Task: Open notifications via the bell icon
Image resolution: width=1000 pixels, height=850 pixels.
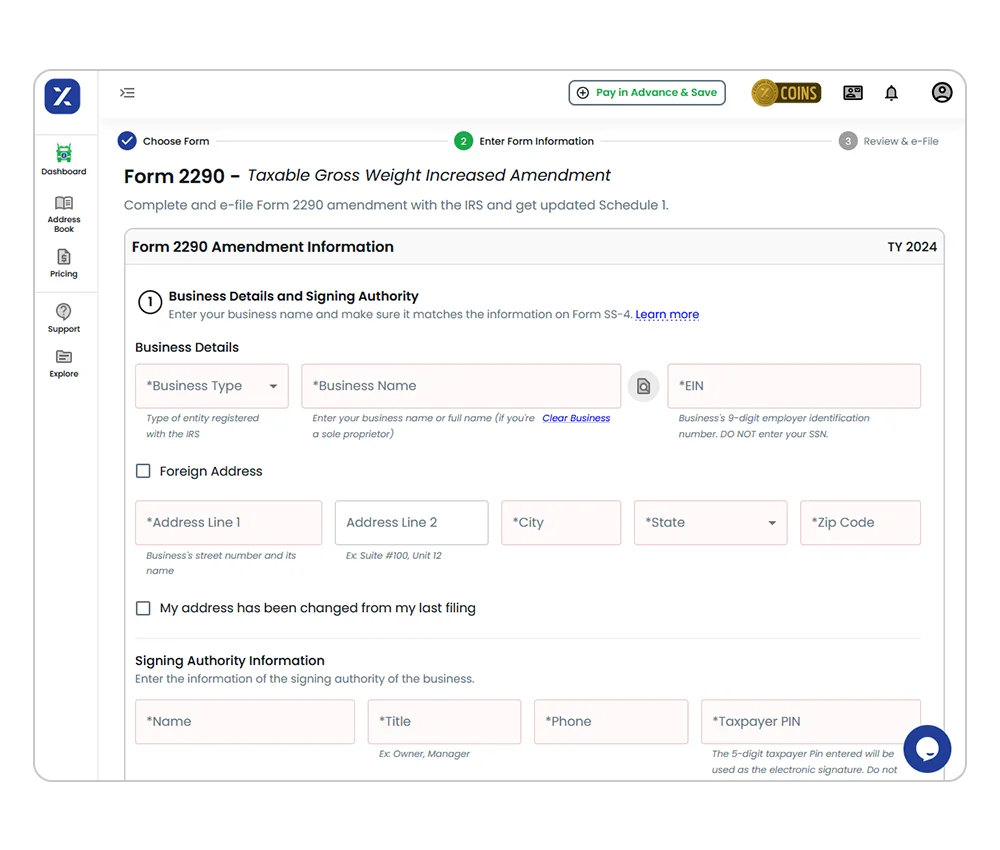Action: pyautogui.click(x=891, y=92)
